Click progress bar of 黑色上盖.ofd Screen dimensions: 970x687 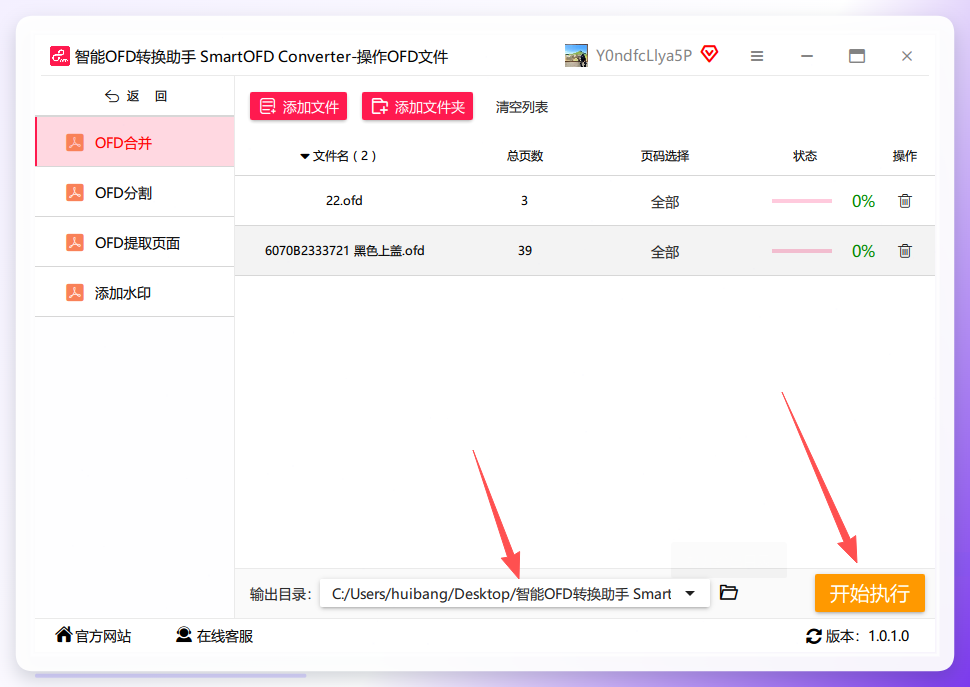pos(802,251)
